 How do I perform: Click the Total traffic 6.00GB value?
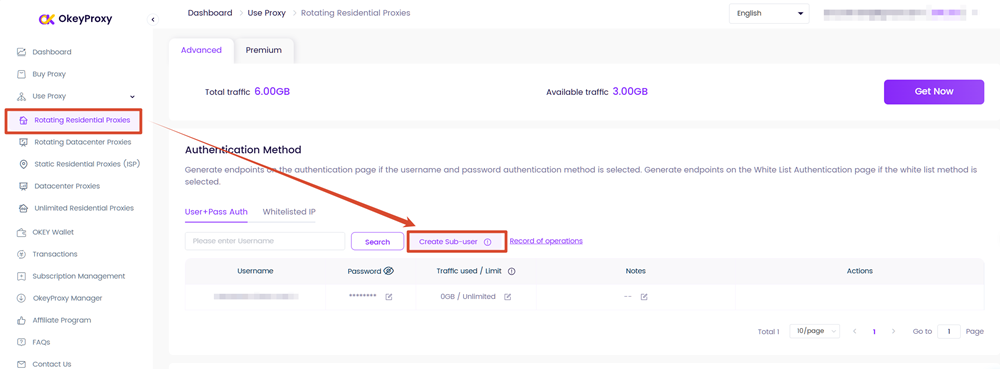pos(272,92)
